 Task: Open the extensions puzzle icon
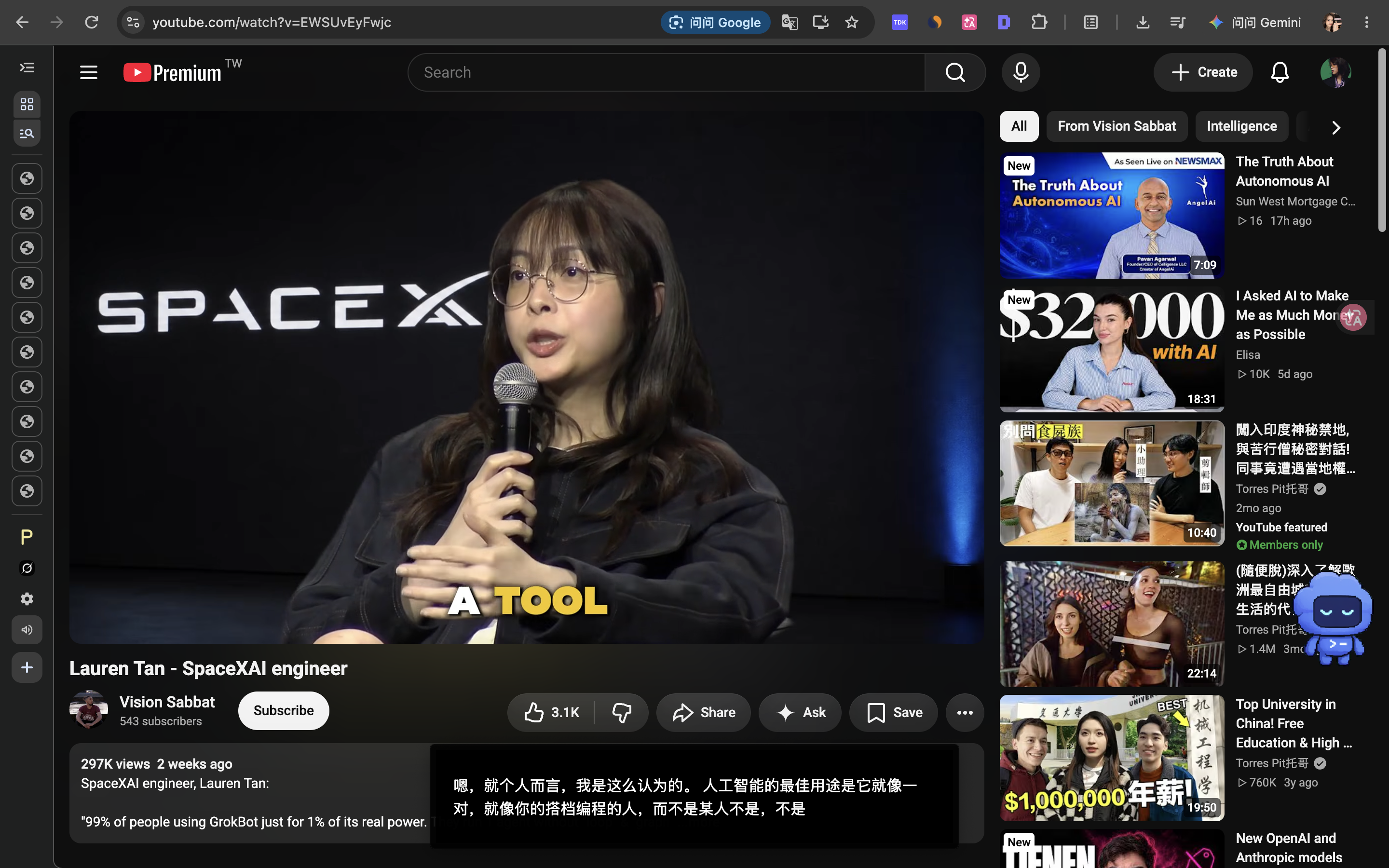pos(1039,22)
